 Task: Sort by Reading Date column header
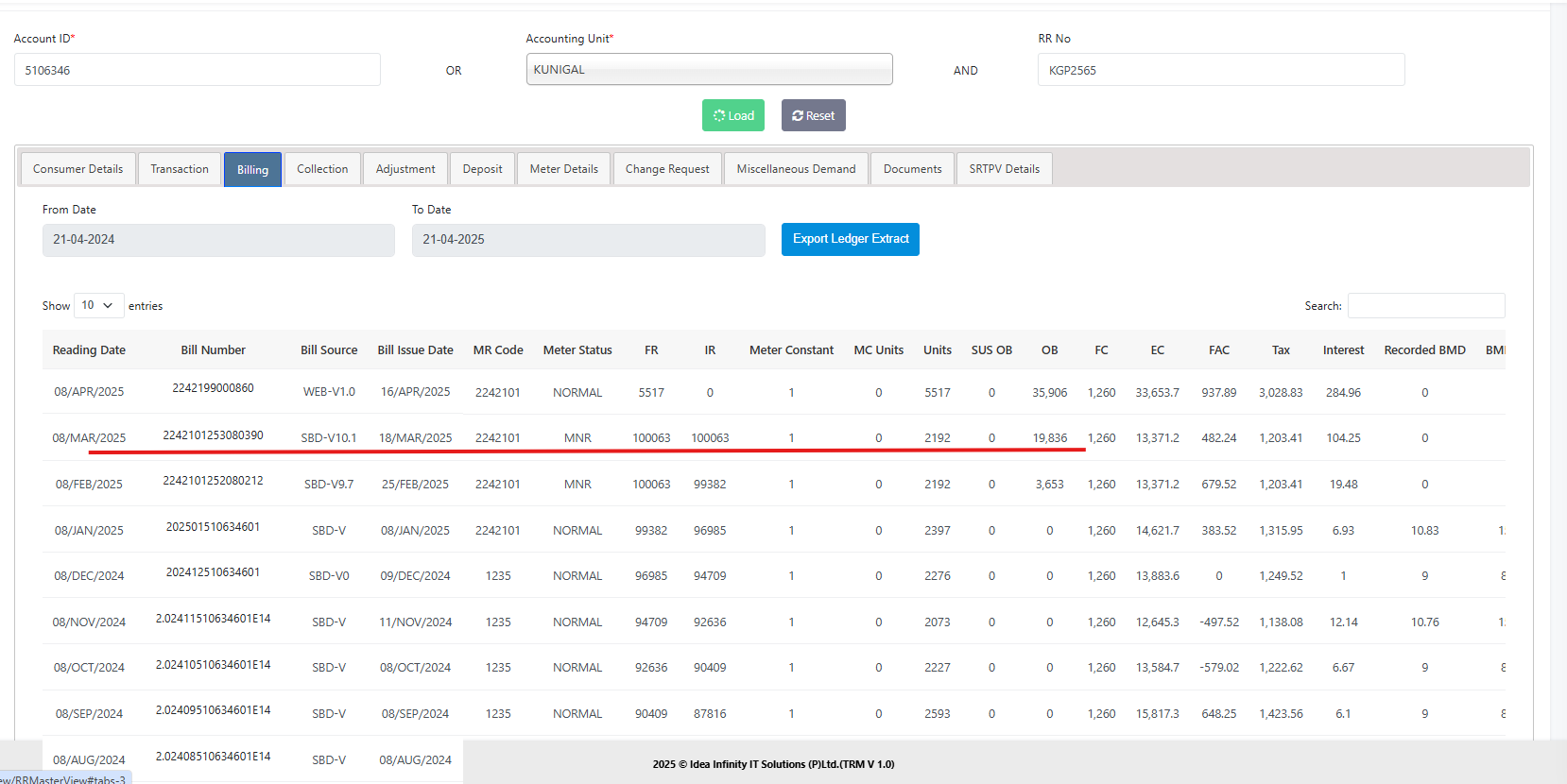[x=89, y=349]
